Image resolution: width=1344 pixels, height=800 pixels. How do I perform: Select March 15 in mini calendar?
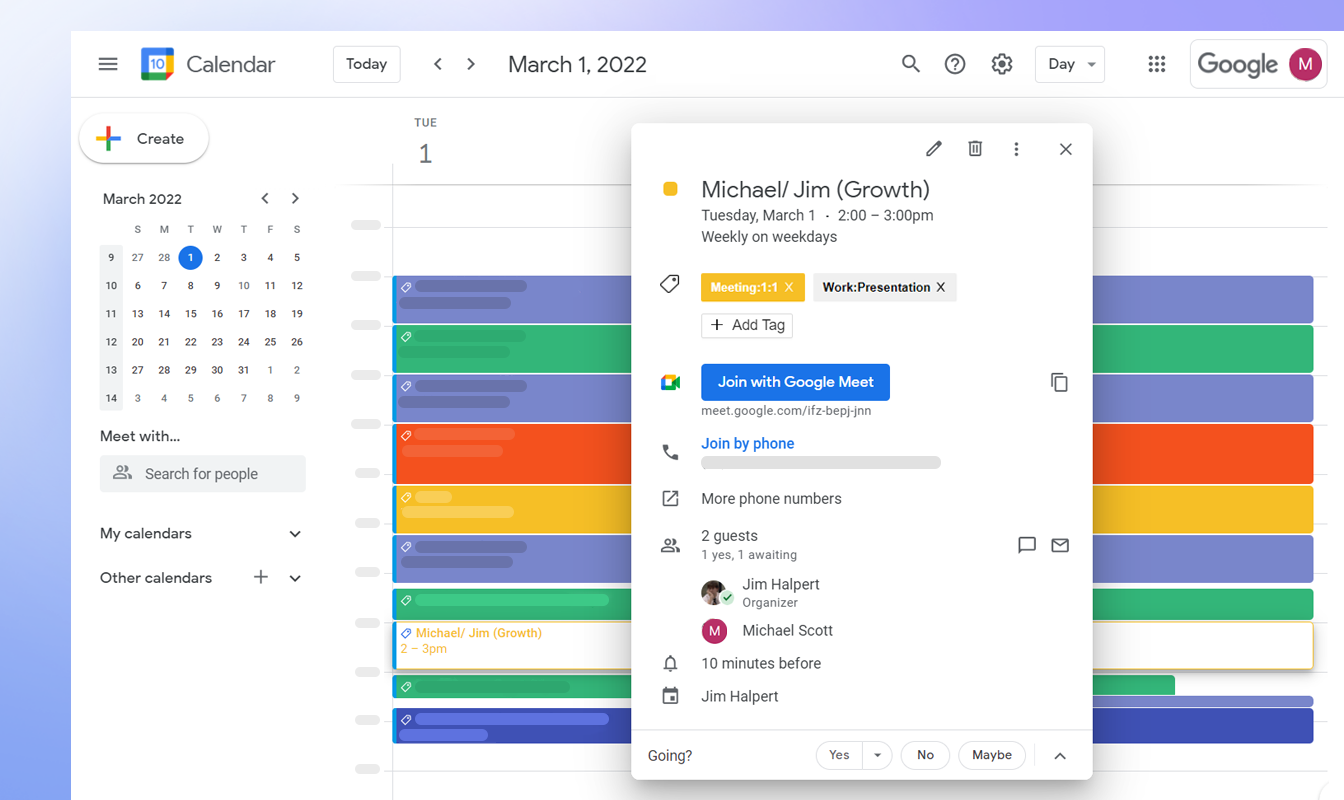[190, 314]
